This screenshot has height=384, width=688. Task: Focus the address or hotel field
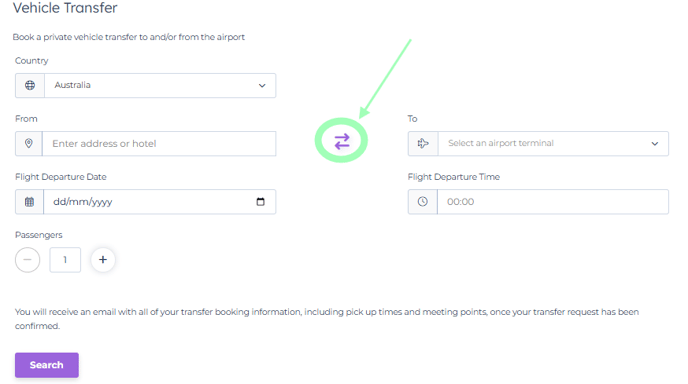pyautogui.click(x=159, y=144)
